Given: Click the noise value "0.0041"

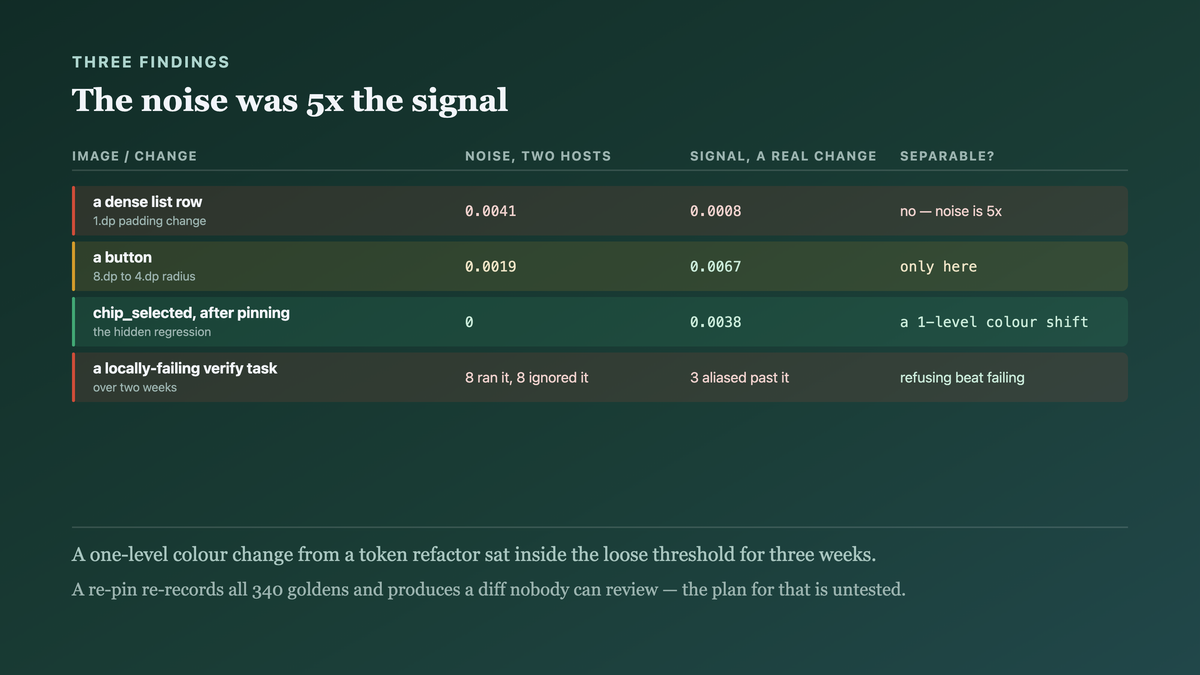Looking at the screenshot, I should (491, 211).
